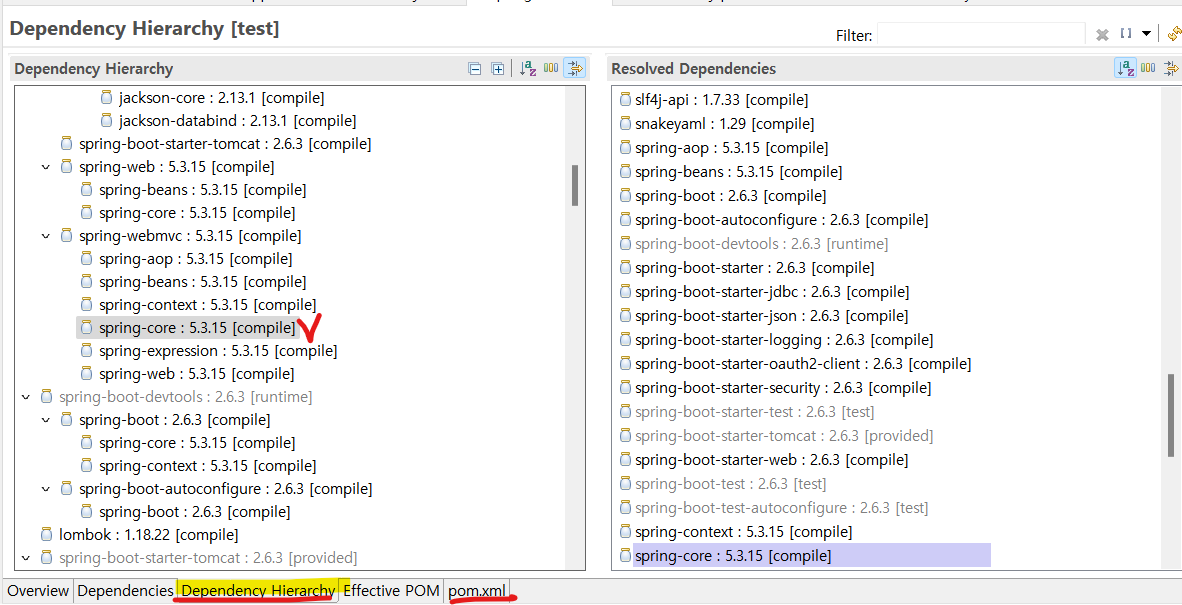Collapse the spring-boot-devtools : 2.6.3 node
Viewport: 1182px width, 605px height.
click(26, 397)
